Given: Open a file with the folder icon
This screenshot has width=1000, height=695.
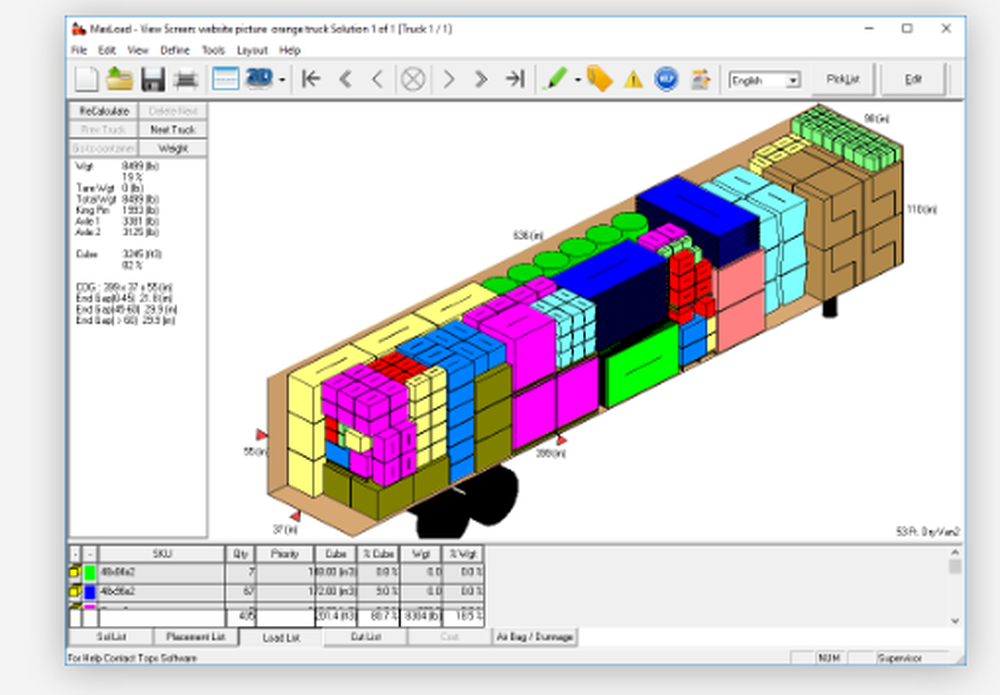Looking at the screenshot, I should point(119,79).
